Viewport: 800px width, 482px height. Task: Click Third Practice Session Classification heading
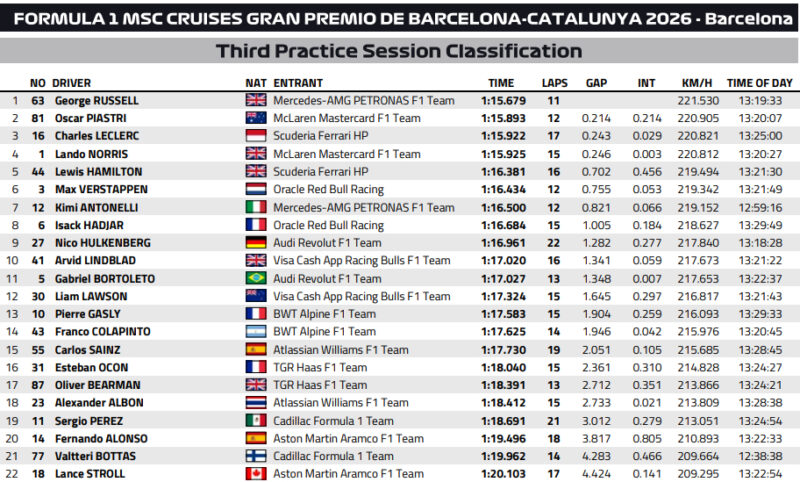(399, 51)
